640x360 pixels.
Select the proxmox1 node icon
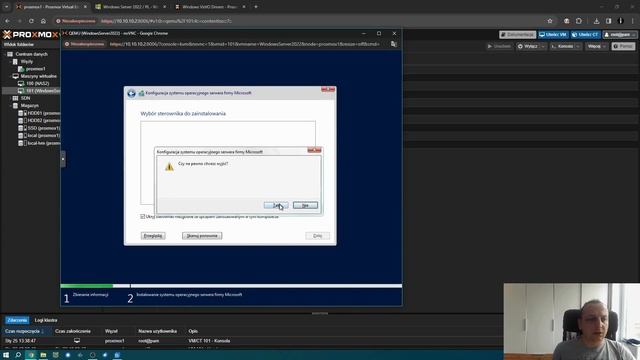[x=21, y=69]
